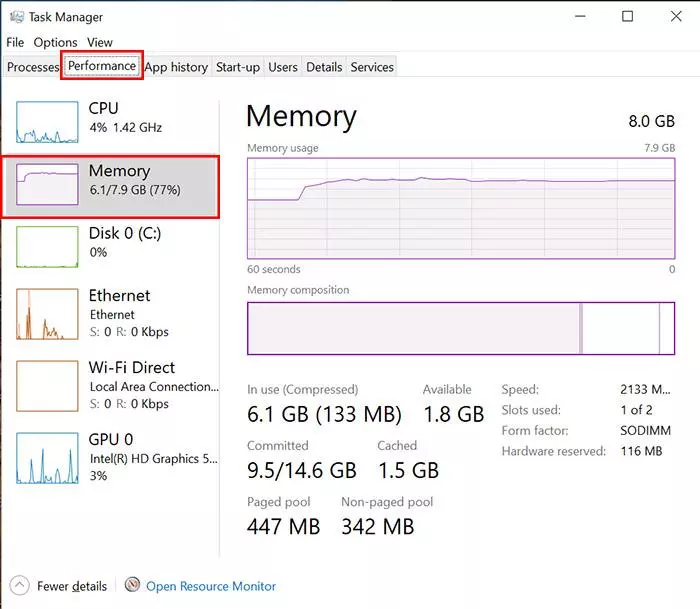The width and height of the screenshot is (700, 609).
Task: Click the Committed 9.5/14.6 GB value
Action: coord(302,470)
